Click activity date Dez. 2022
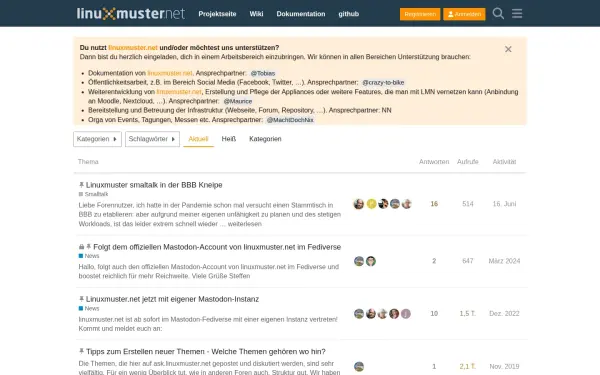The image size is (600, 375). (504, 314)
